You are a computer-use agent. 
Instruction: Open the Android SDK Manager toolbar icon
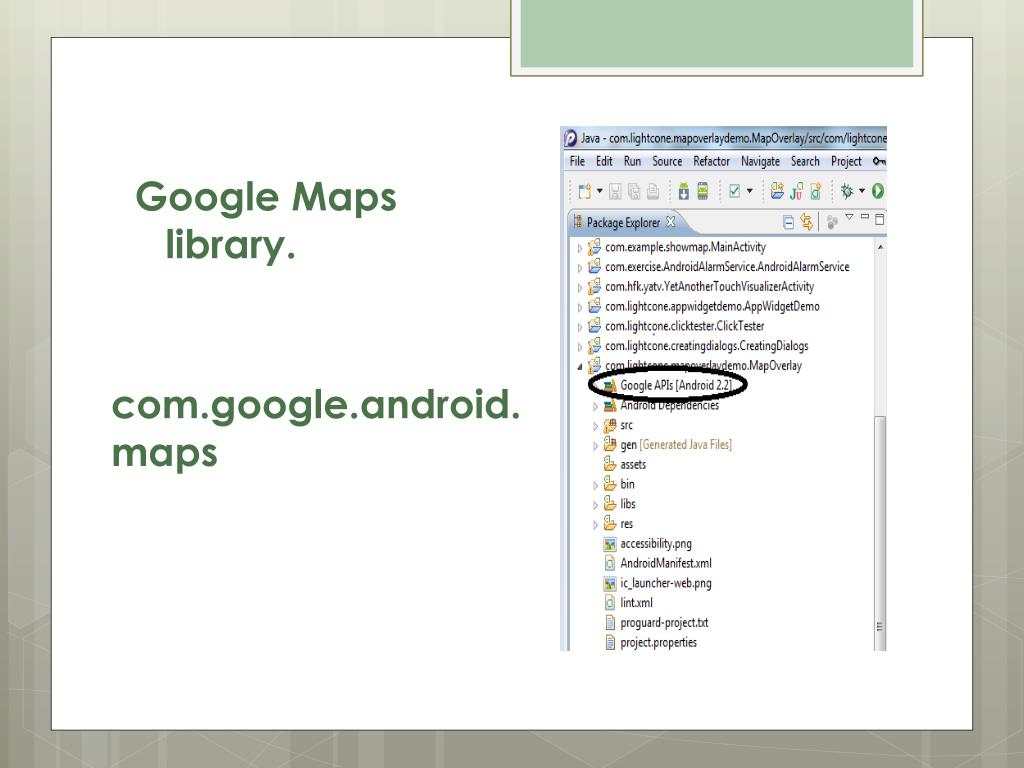(x=681, y=191)
